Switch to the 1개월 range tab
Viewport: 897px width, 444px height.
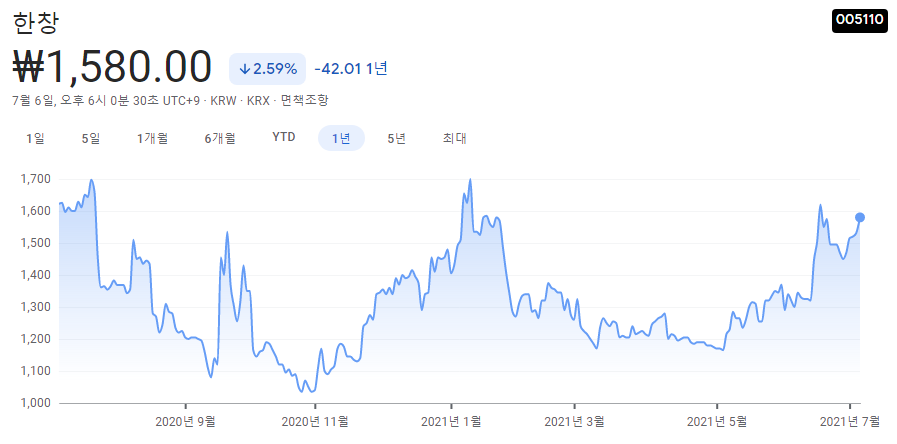coord(152,138)
